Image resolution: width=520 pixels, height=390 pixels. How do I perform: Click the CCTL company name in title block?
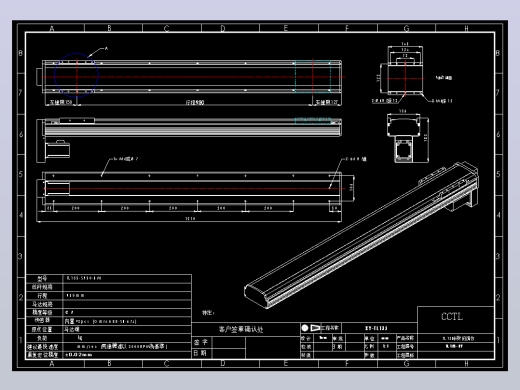click(x=452, y=316)
